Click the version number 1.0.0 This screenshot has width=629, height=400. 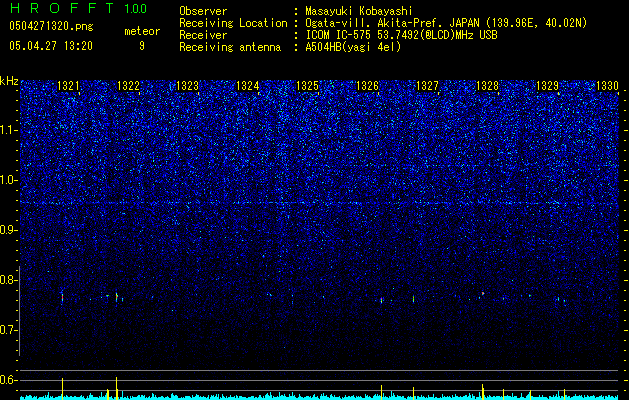click(135, 8)
